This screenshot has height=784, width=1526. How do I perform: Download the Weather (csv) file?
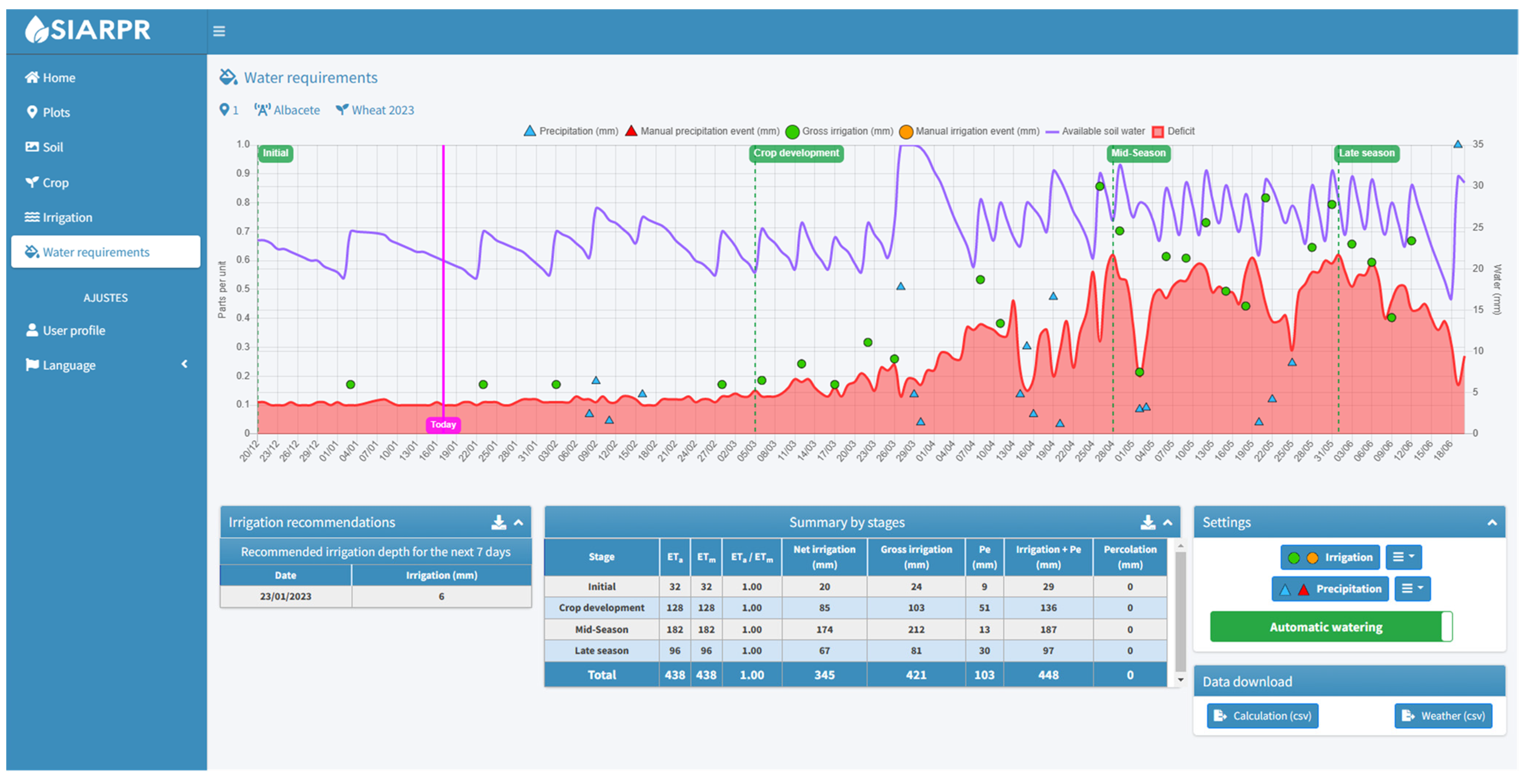[1443, 716]
